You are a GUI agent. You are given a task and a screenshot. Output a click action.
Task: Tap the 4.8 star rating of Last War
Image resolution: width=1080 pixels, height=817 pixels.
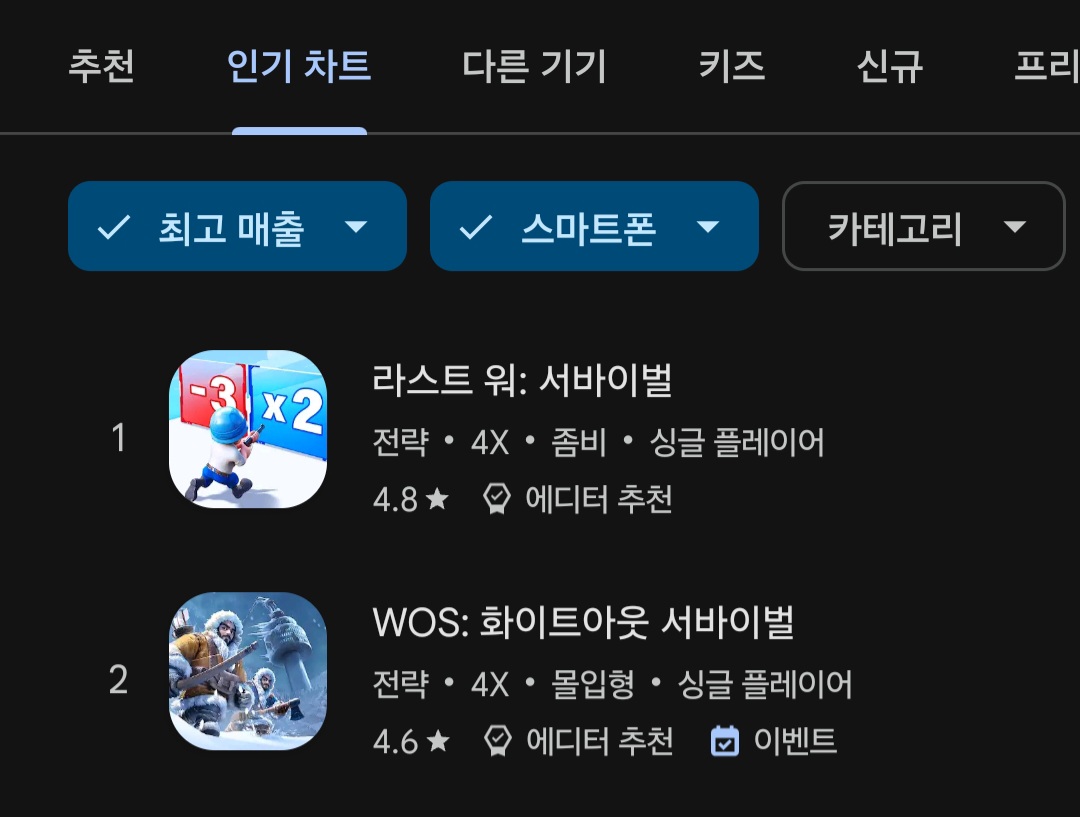pyautogui.click(x=411, y=499)
